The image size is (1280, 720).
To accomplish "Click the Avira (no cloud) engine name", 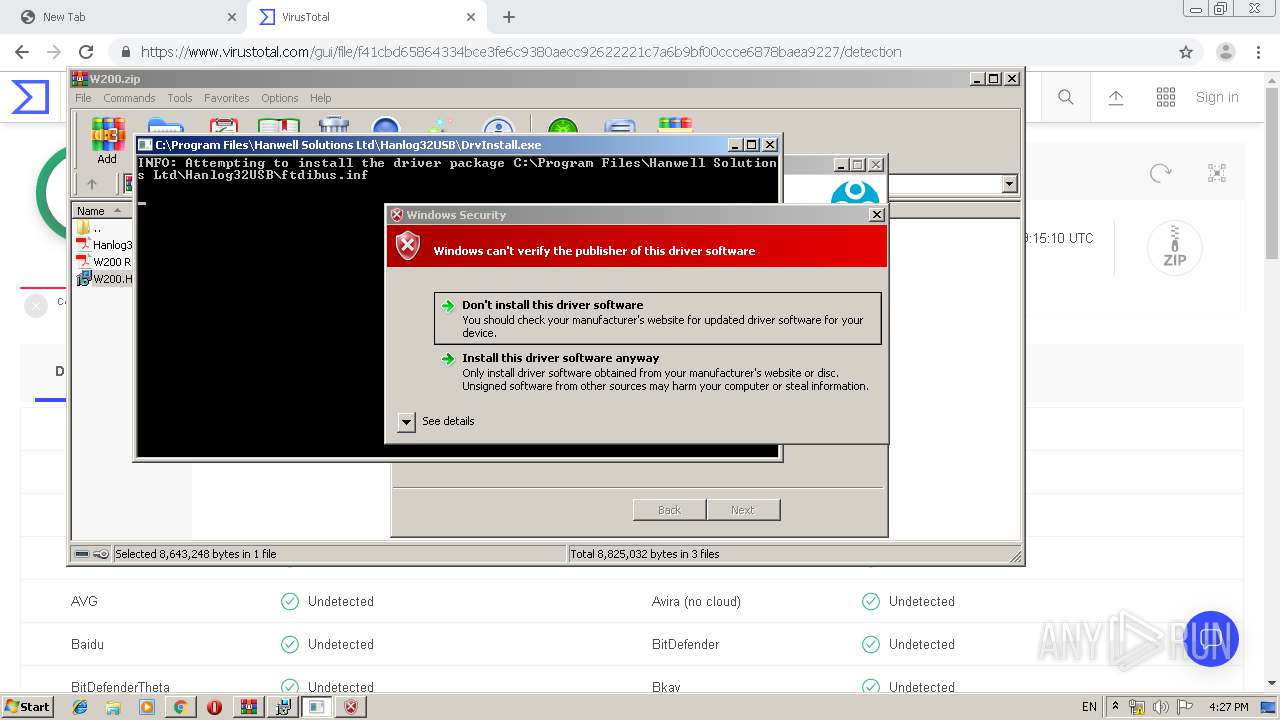I will tap(696, 601).
